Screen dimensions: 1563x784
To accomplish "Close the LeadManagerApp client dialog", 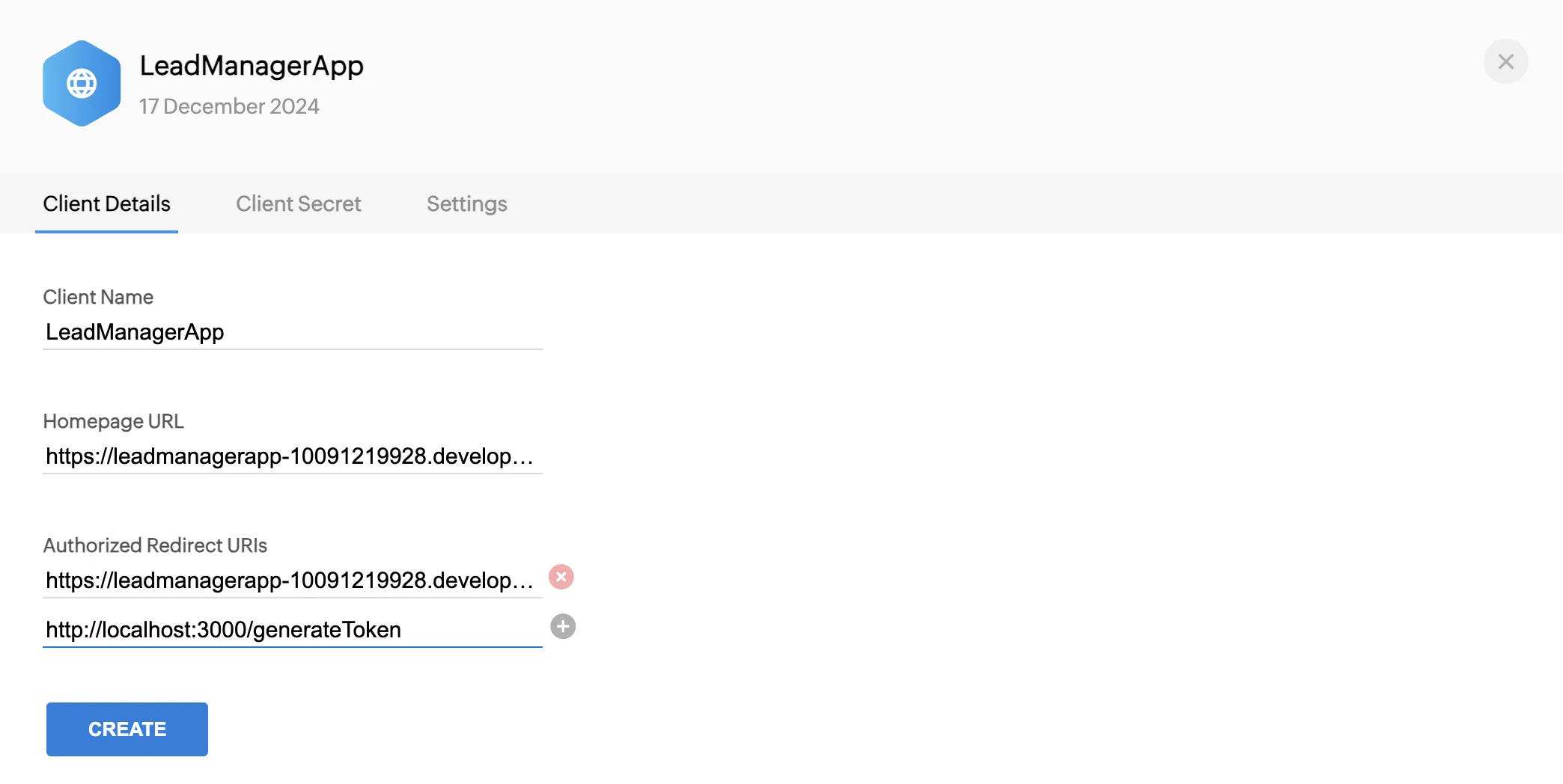I will pyautogui.click(x=1505, y=61).
